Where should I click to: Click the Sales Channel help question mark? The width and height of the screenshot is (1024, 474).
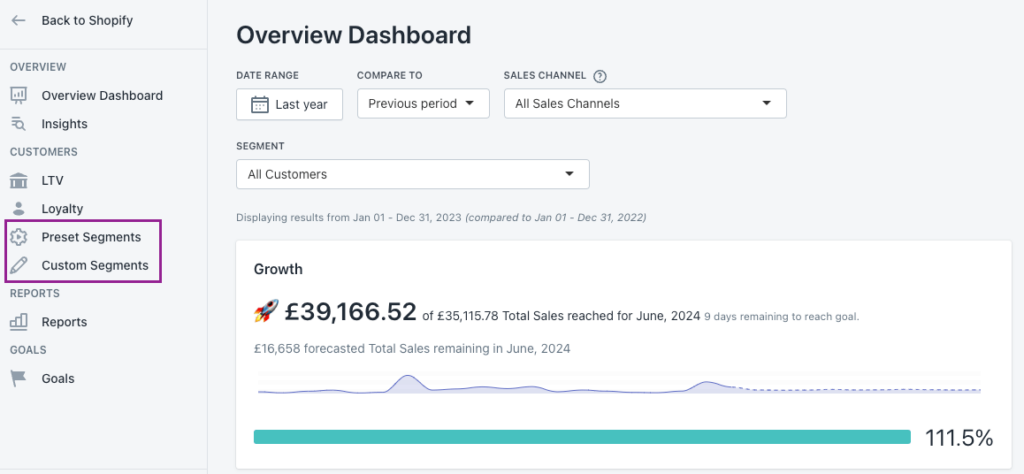click(600, 76)
